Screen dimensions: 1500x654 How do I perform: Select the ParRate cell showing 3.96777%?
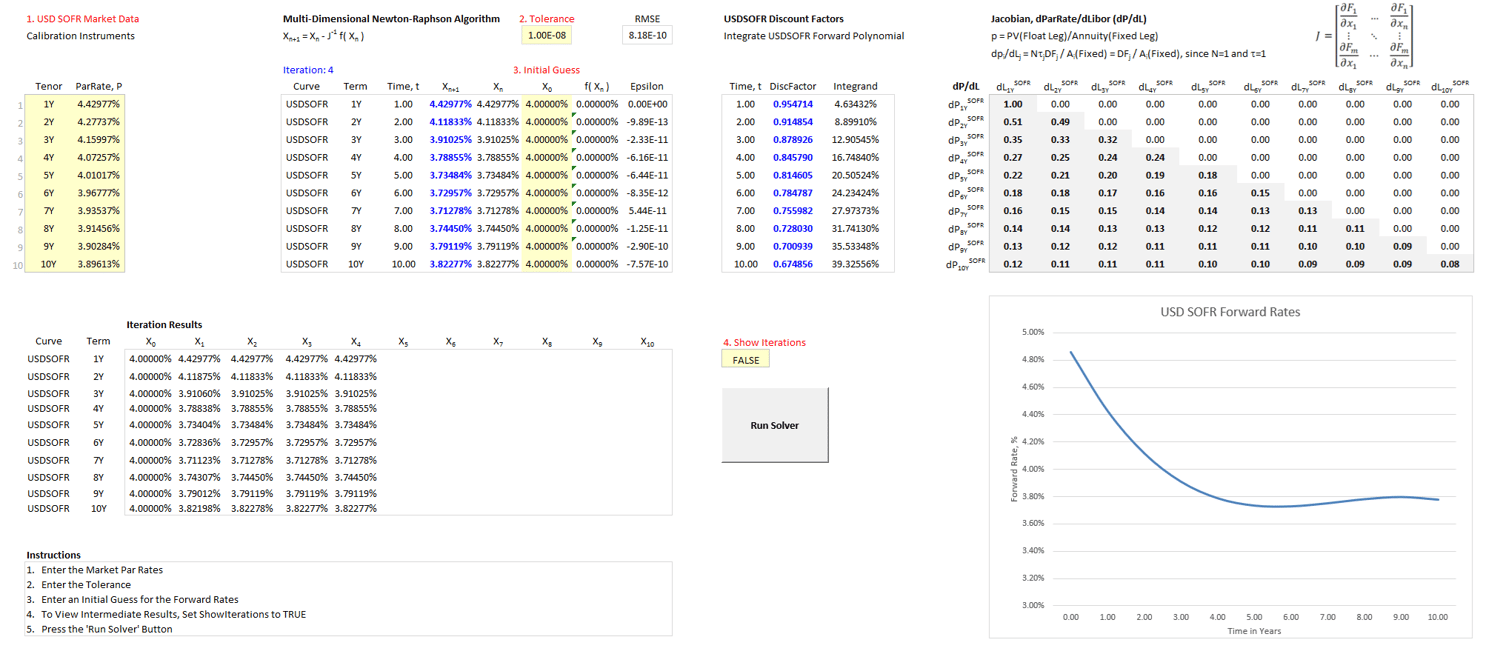tap(98, 193)
